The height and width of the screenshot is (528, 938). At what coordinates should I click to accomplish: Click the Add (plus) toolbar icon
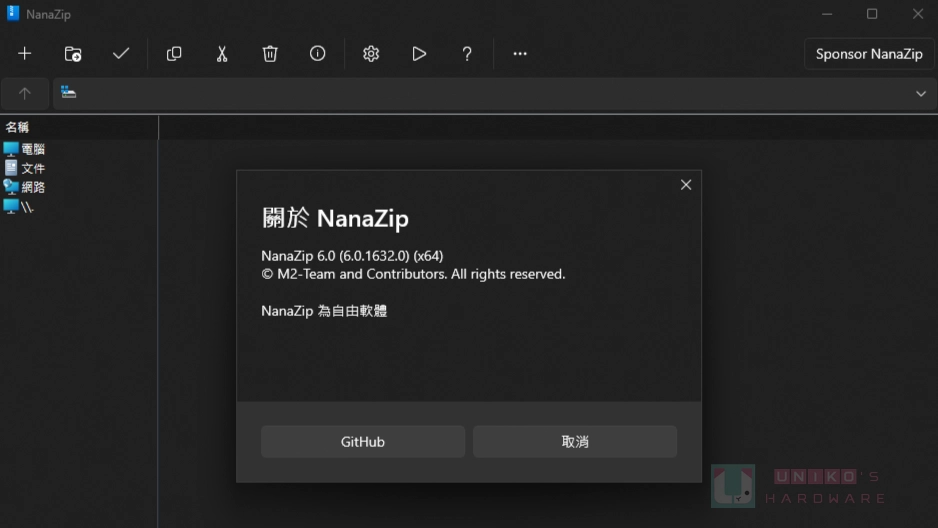click(x=25, y=54)
